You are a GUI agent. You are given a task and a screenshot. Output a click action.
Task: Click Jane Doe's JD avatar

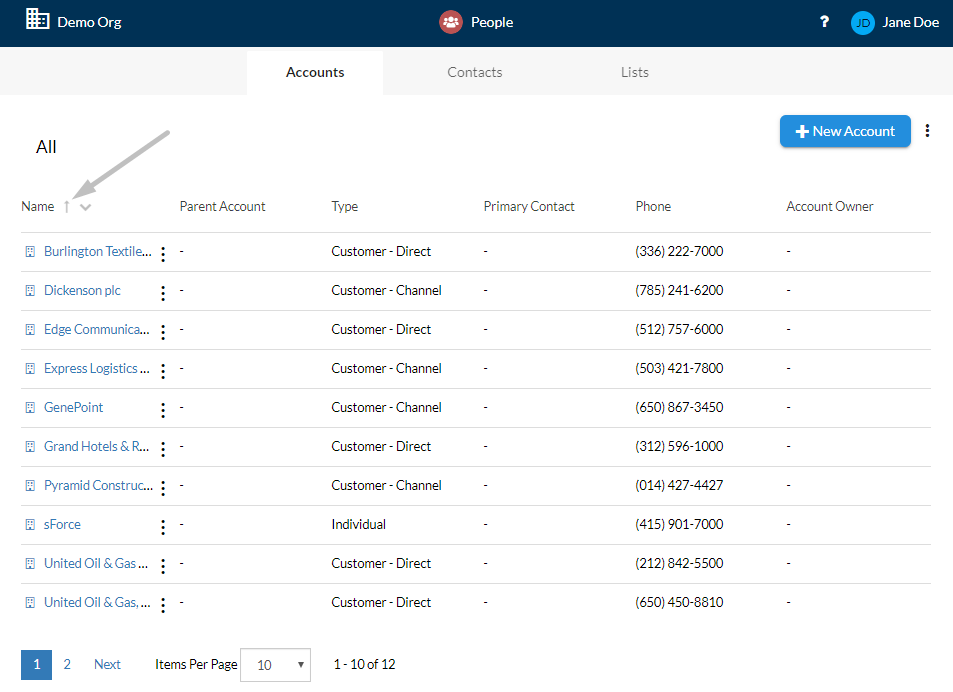[862, 23]
